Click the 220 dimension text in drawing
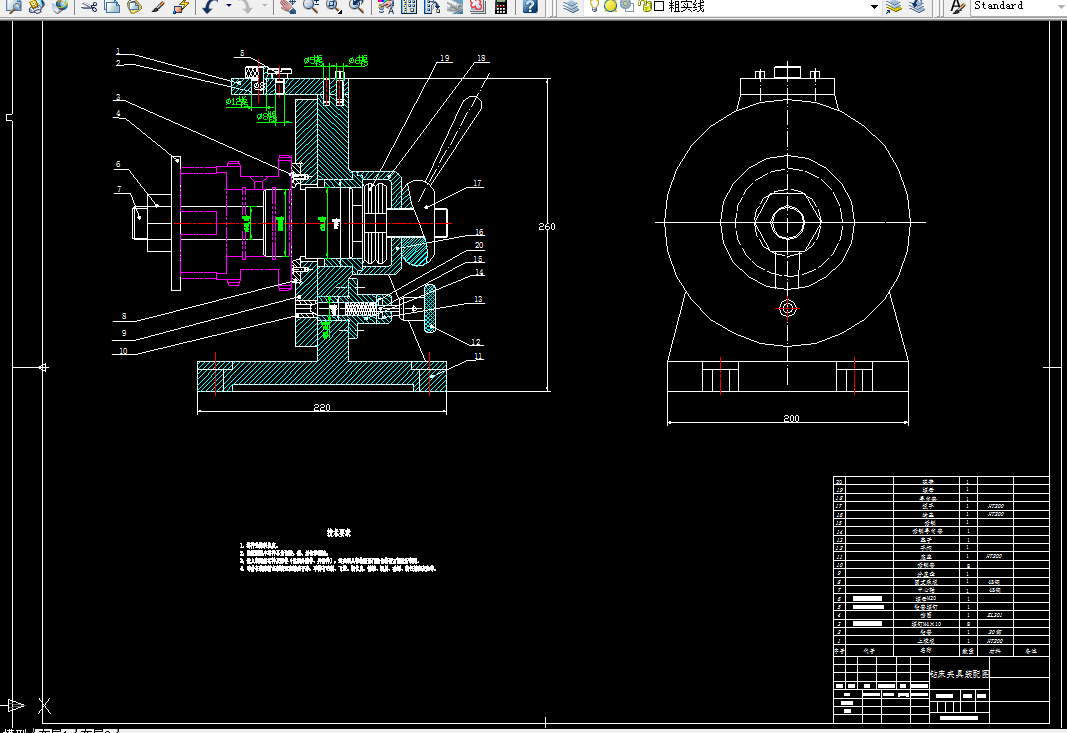The height and width of the screenshot is (733, 1067). point(322,407)
